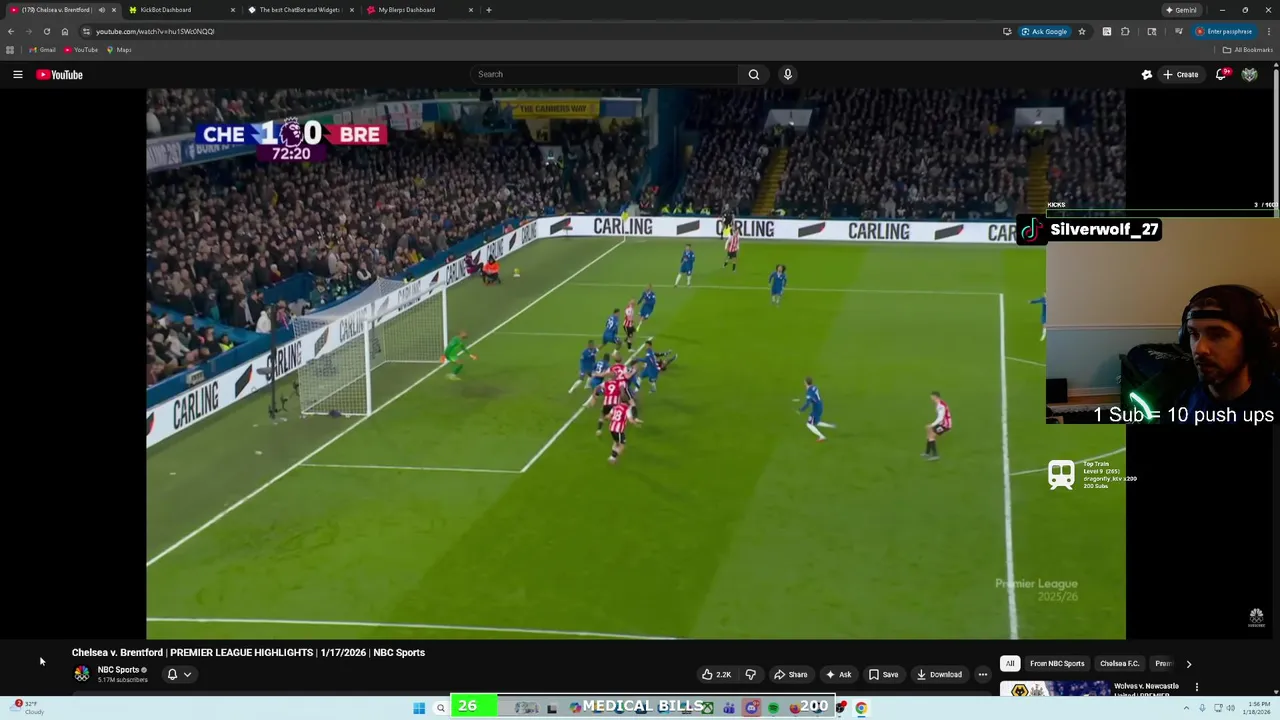This screenshot has width=1280, height=720.
Task: Open the YouTube account avatar menu
Action: (x=1249, y=74)
